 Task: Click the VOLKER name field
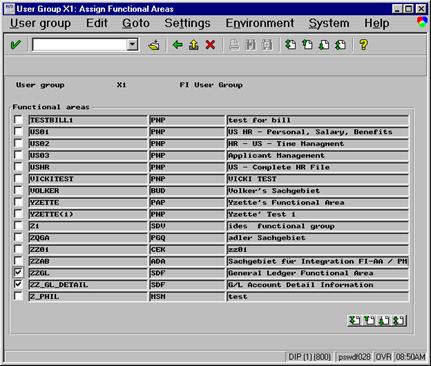coord(88,191)
